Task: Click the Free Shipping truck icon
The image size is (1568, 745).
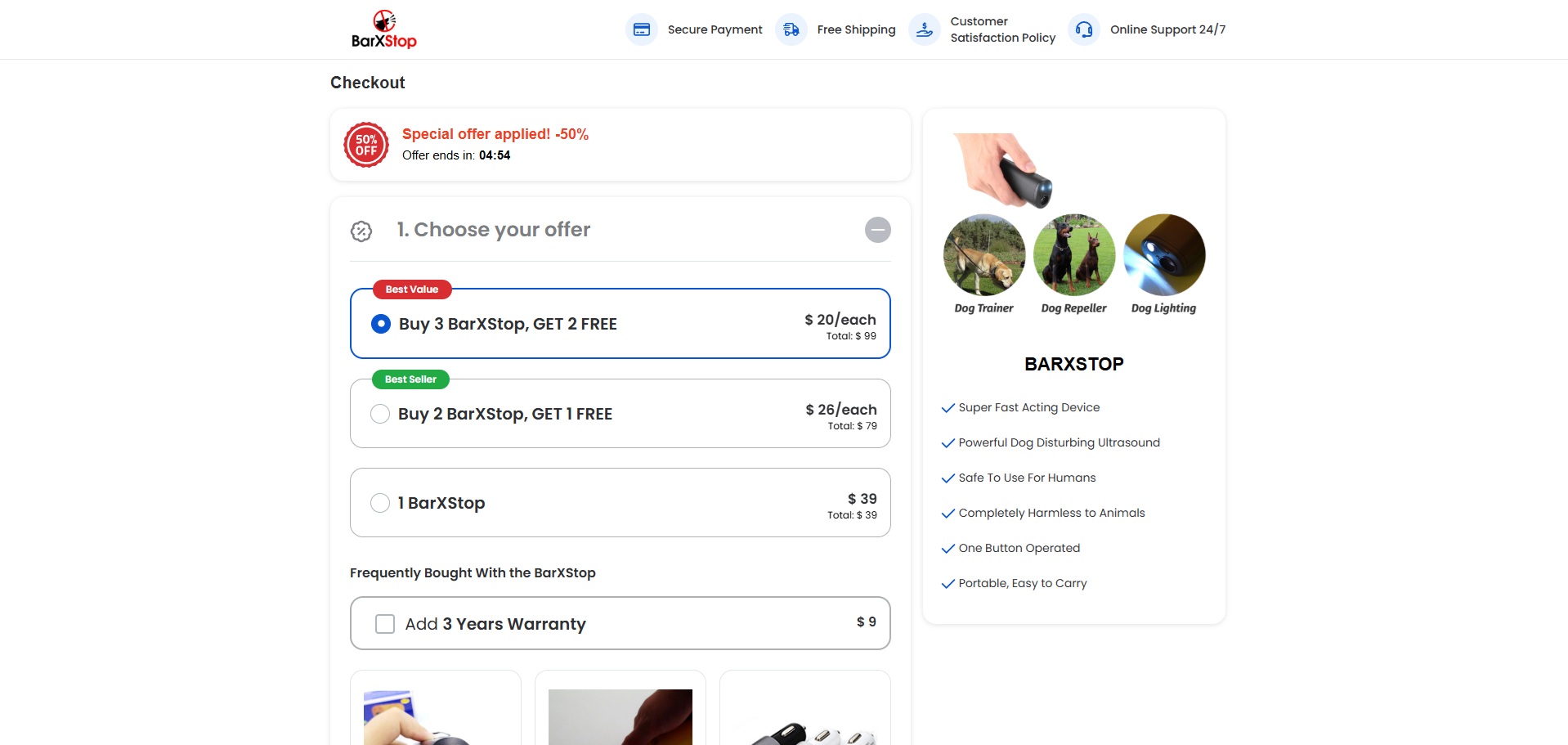Action: pos(791,29)
